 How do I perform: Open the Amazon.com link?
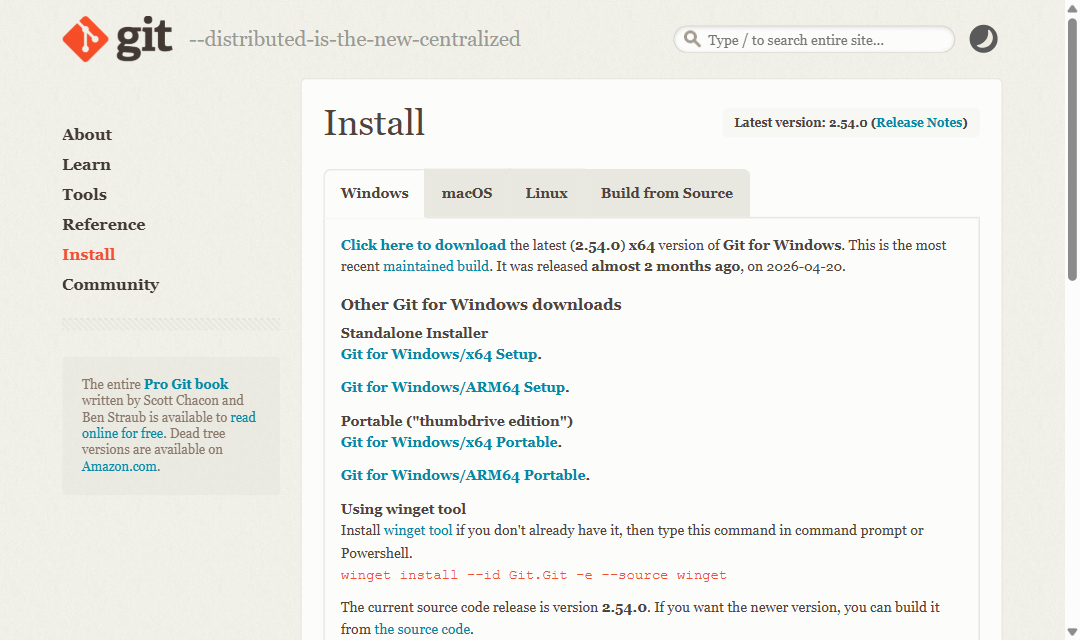tap(119, 466)
